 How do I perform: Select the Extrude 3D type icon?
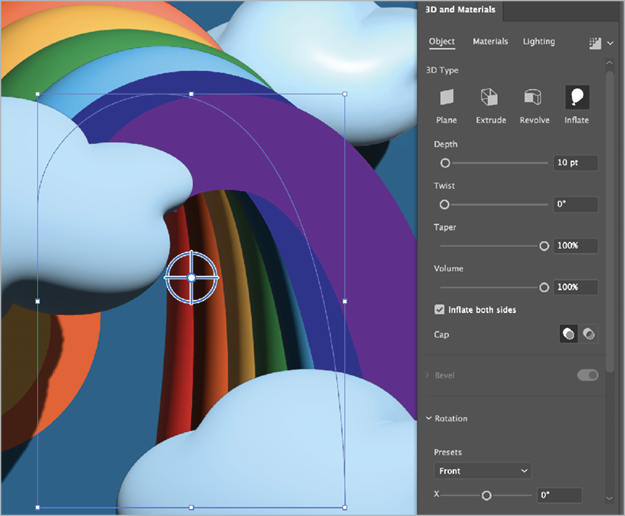[x=490, y=98]
